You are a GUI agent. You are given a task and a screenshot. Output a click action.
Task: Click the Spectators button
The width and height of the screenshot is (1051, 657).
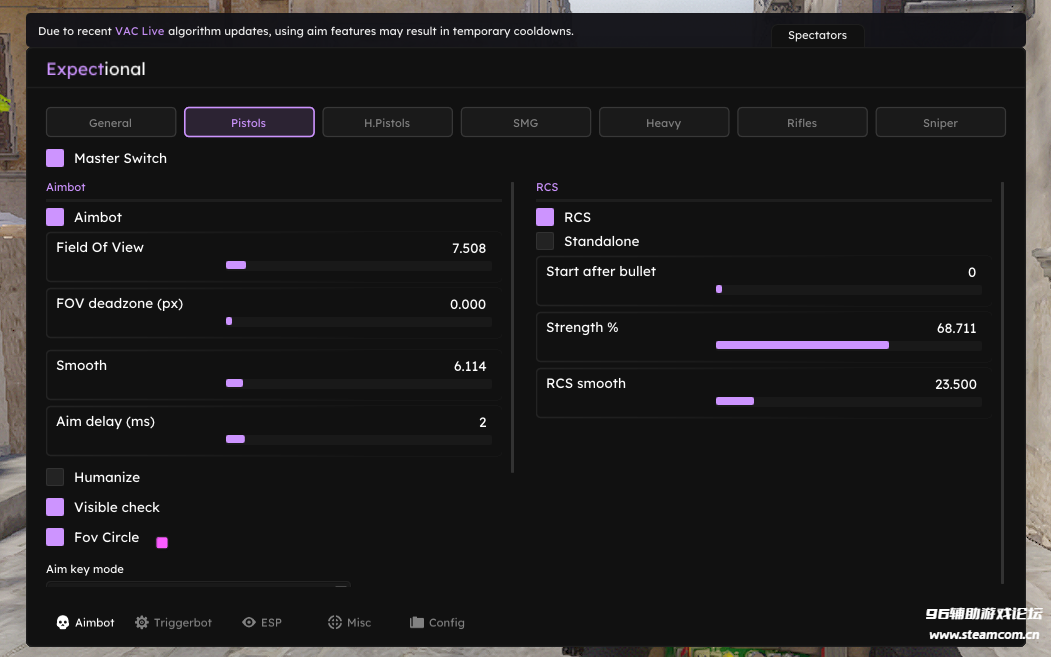(x=818, y=36)
